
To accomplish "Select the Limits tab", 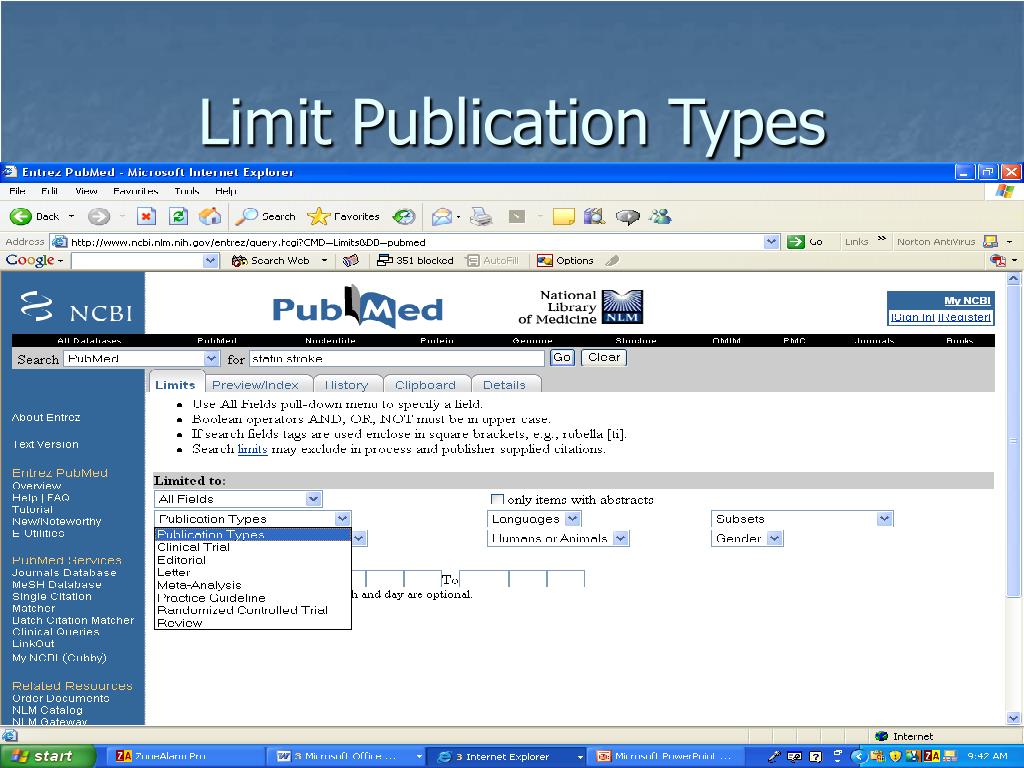I will (176, 384).
